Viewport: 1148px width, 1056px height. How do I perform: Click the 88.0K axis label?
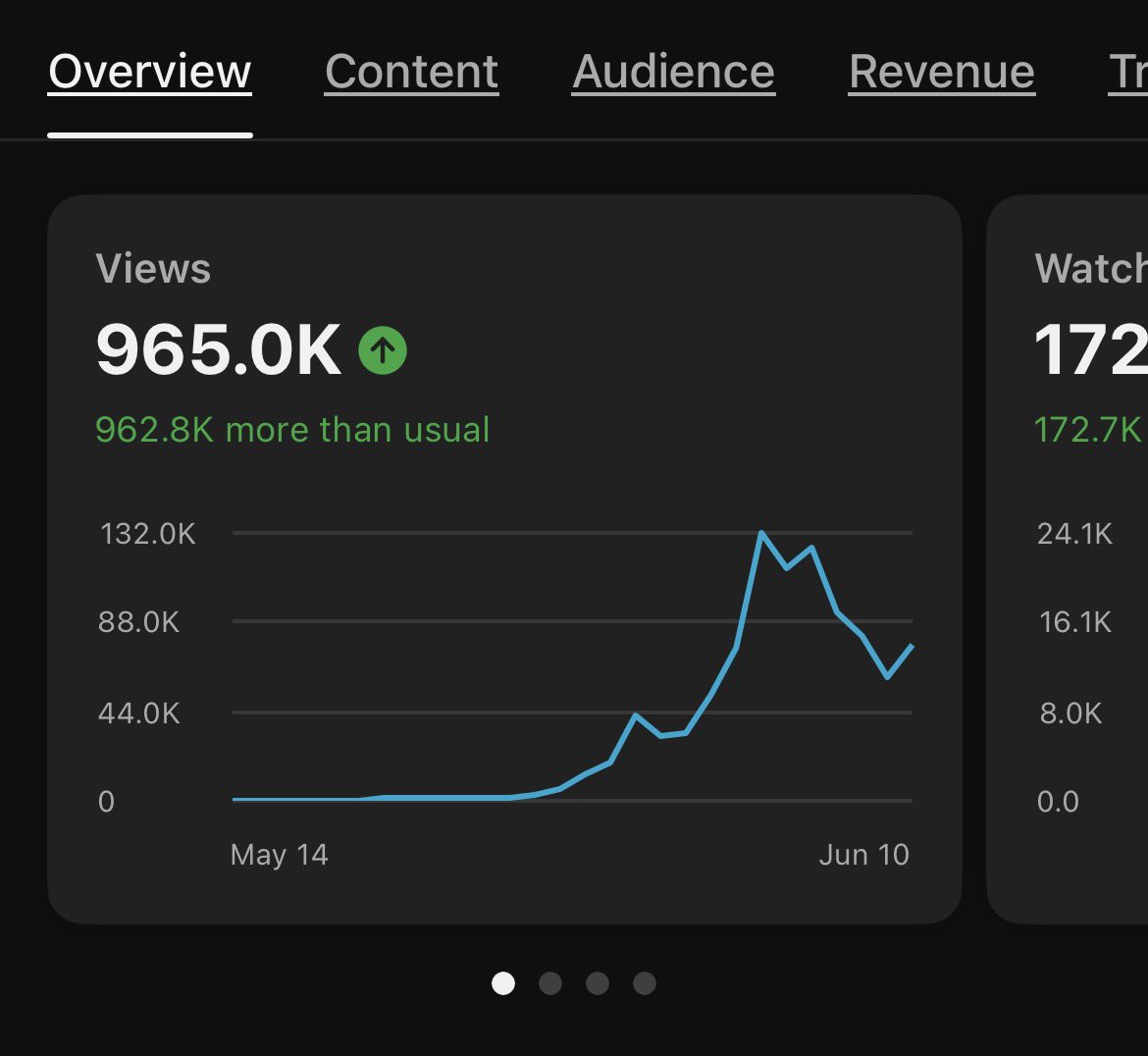pos(139,622)
